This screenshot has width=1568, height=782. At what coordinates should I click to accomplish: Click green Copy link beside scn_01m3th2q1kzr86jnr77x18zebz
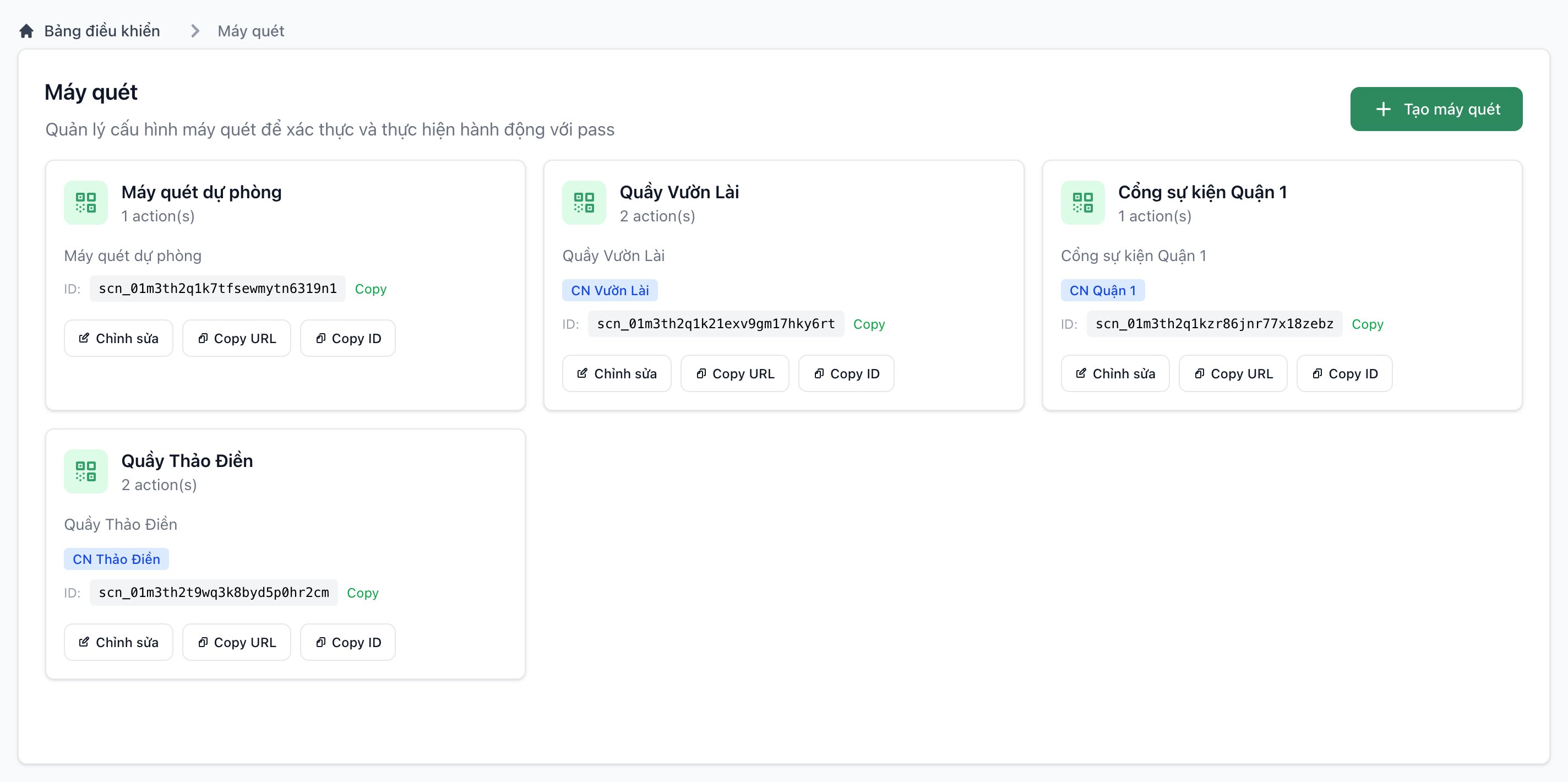(1368, 324)
